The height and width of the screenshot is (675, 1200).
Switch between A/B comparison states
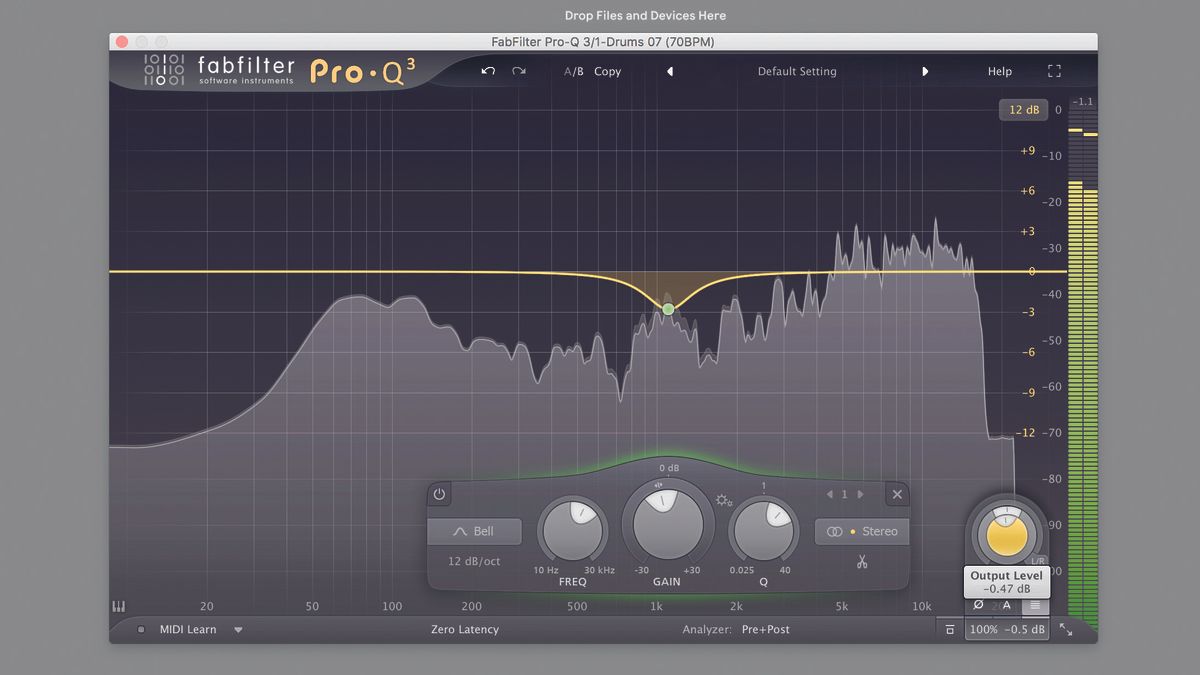tap(573, 71)
